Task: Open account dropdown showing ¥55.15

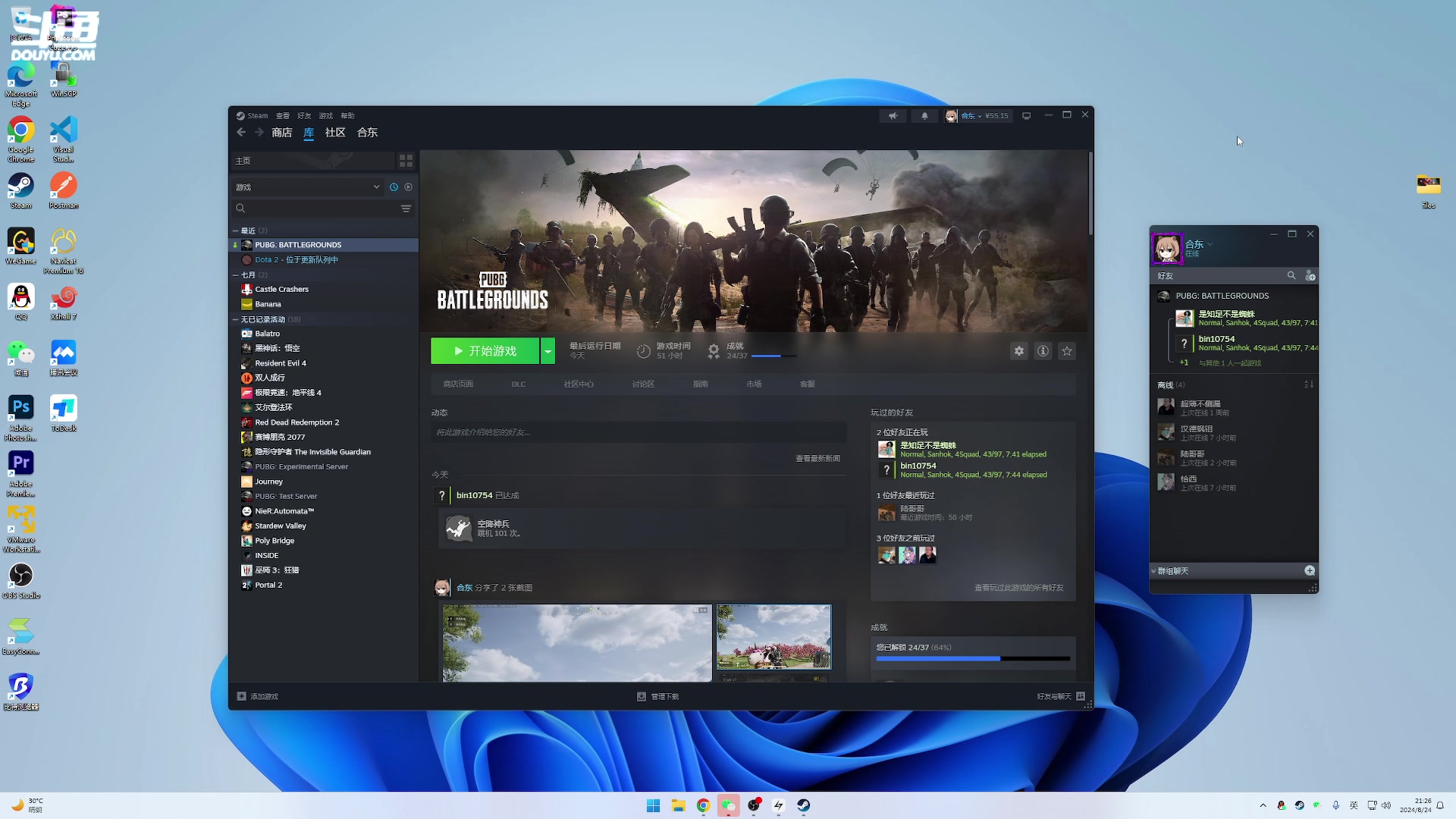Action: click(x=977, y=116)
